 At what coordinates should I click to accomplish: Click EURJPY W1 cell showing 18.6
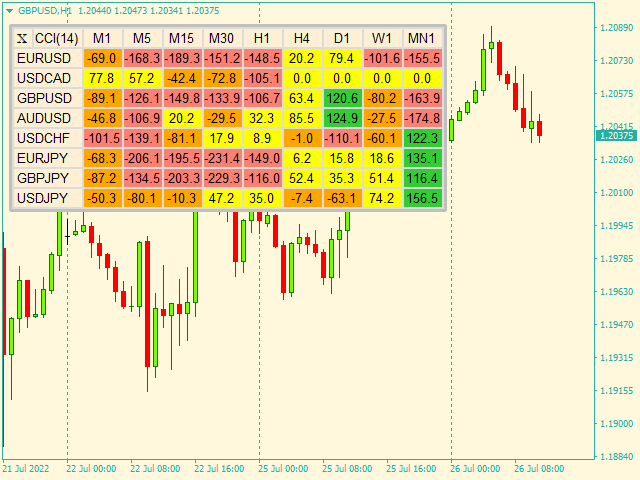(x=382, y=158)
